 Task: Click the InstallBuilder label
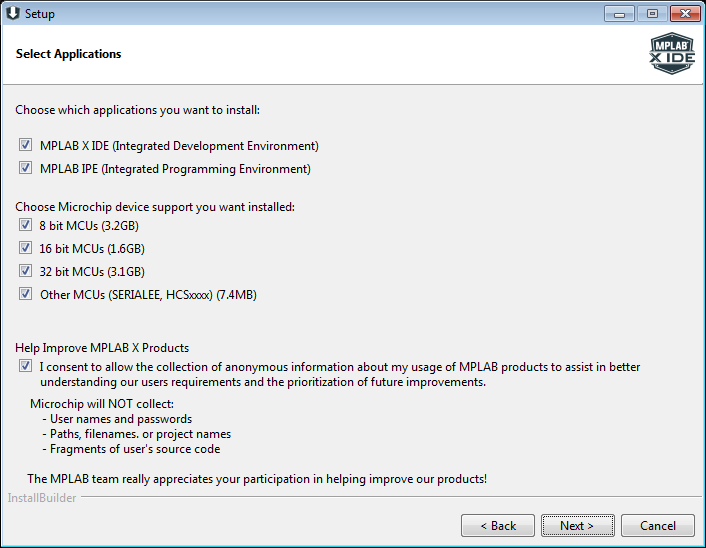coord(42,498)
